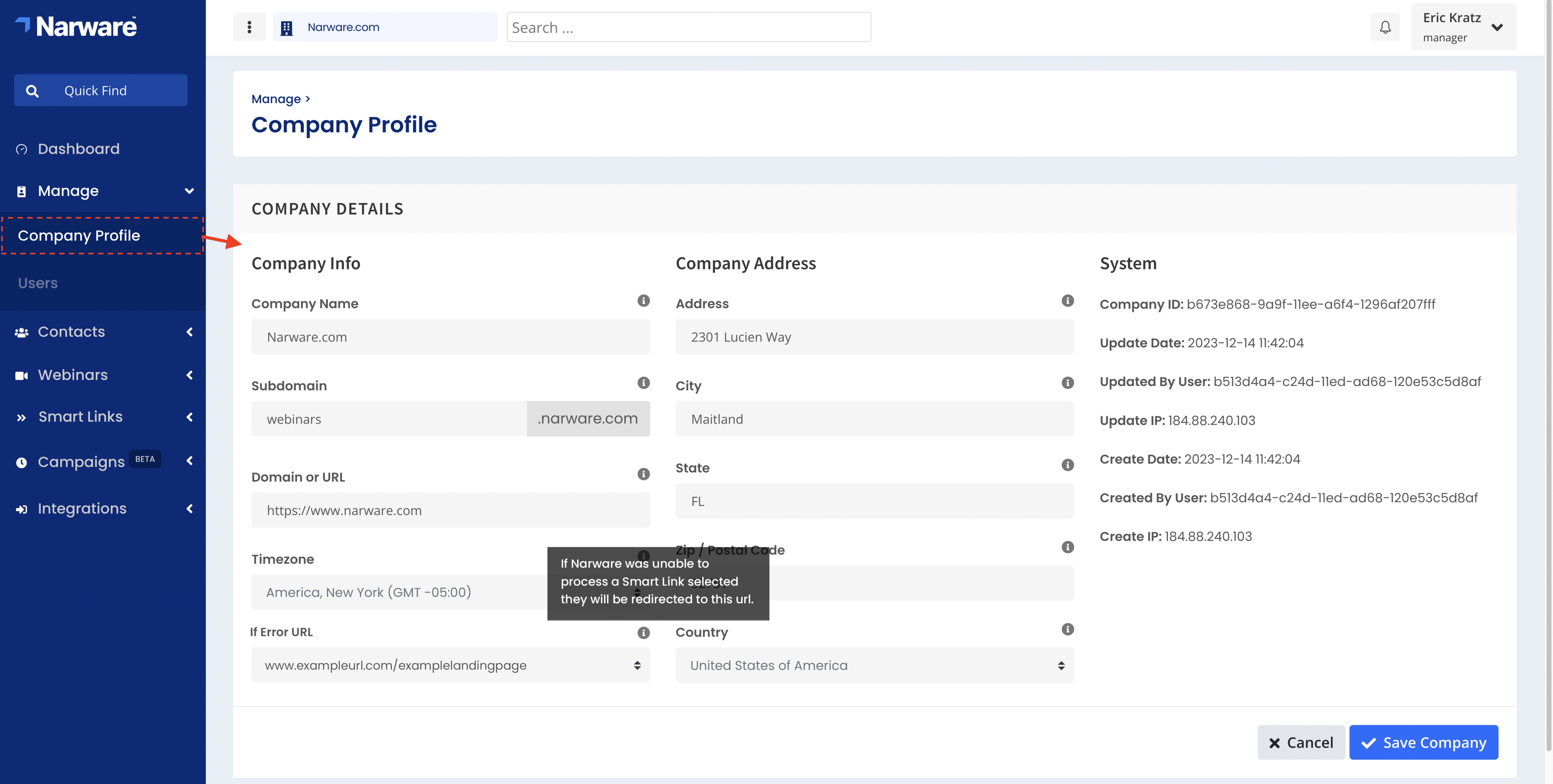Click the Domain or URL input
Image resolution: width=1553 pixels, height=784 pixels.
coord(450,510)
